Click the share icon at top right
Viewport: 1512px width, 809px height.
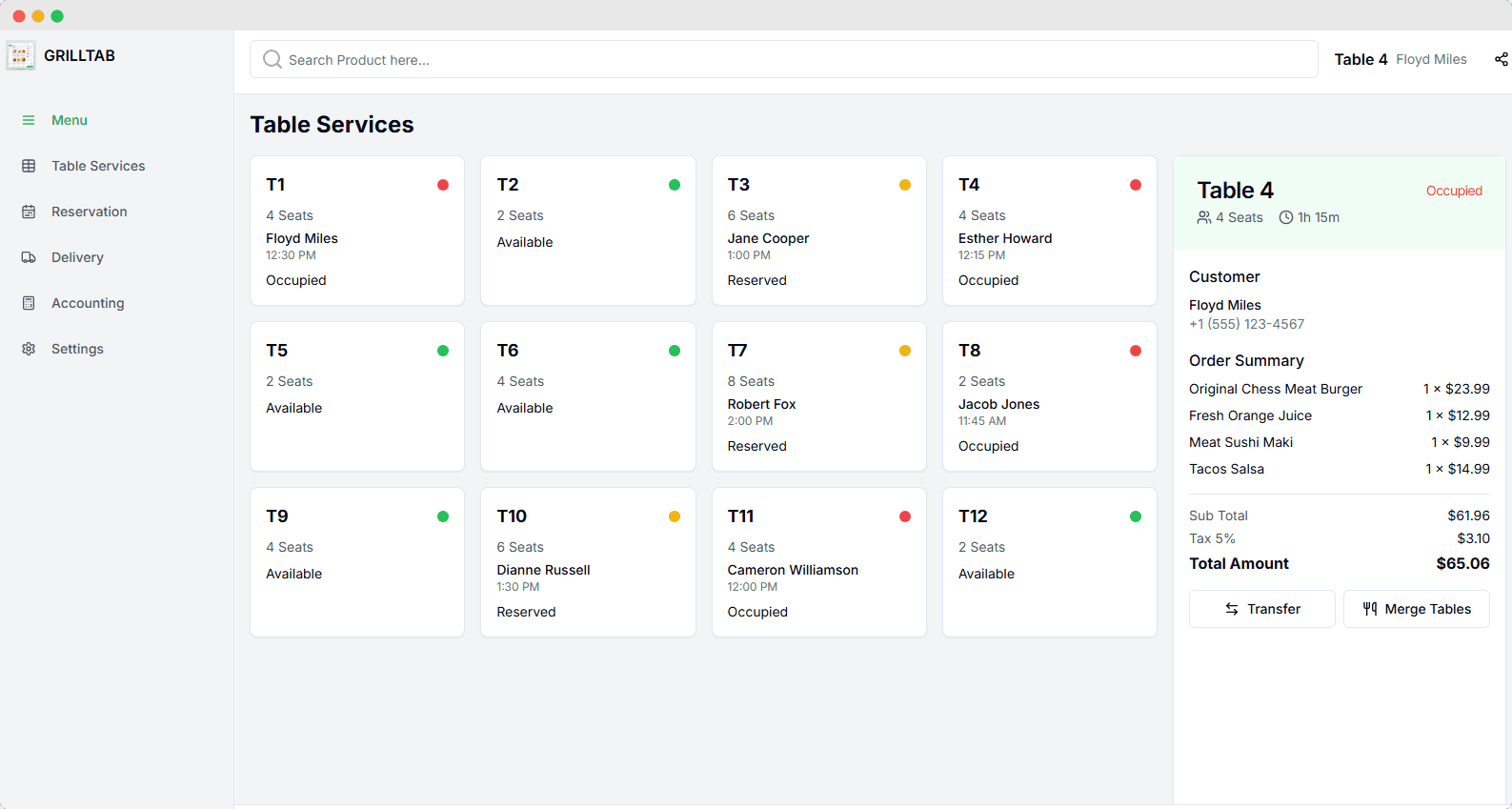[1501, 59]
